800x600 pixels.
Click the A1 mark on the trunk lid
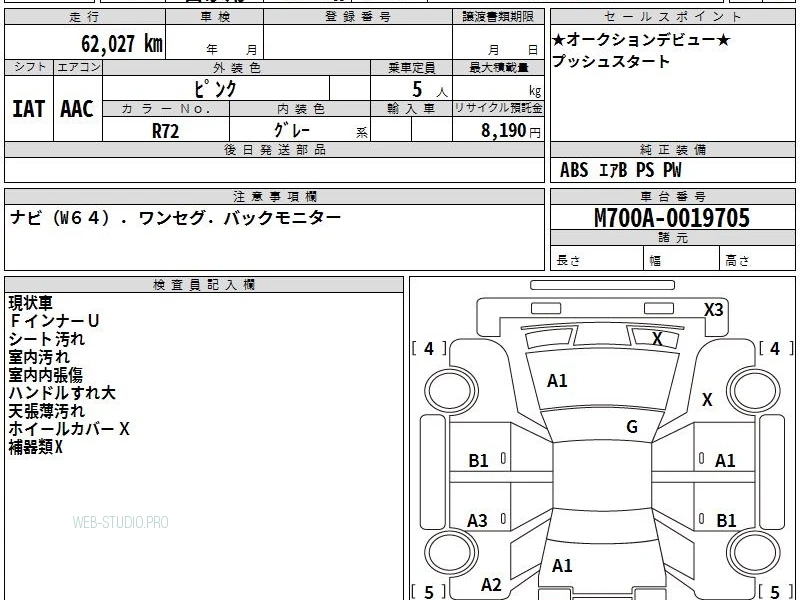click(x=562, y=566)
